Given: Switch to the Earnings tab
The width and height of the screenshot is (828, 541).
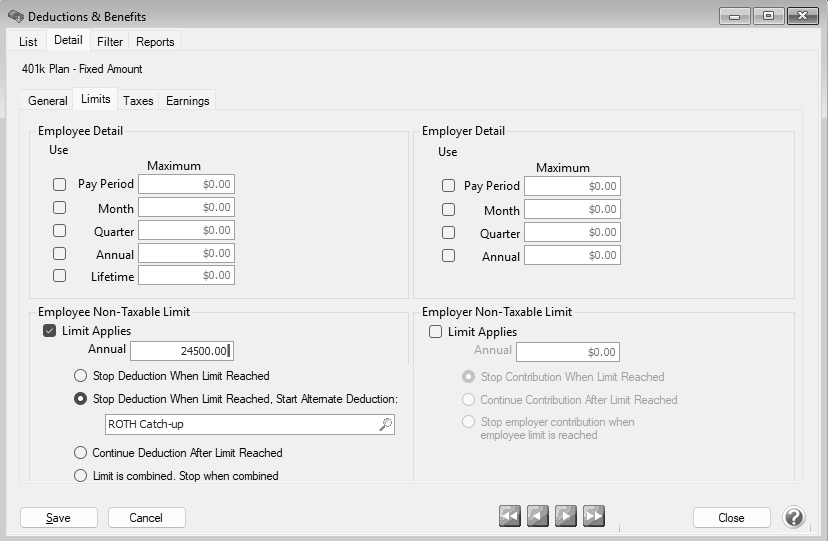Looking at the screenshot, I should coord(187,101).
